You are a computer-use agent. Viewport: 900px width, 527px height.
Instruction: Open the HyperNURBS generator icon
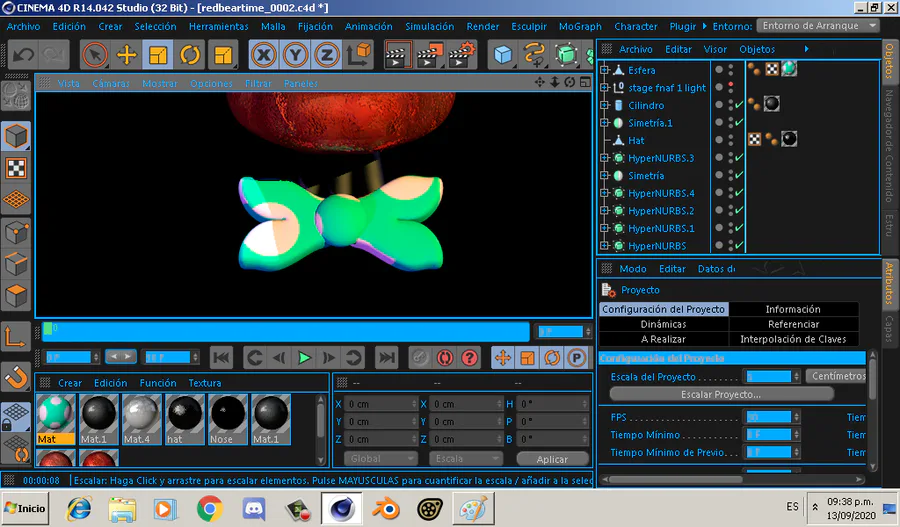point(566,55)
